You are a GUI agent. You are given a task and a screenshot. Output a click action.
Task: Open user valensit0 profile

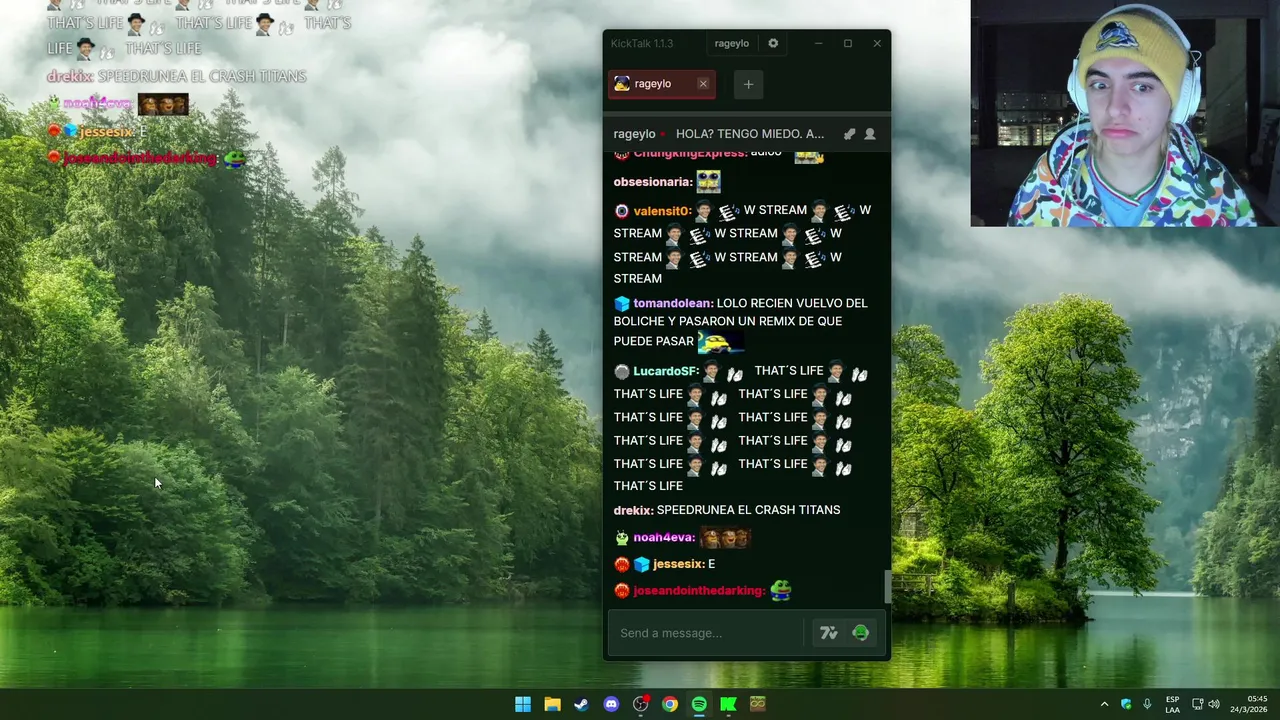point(662,211)
